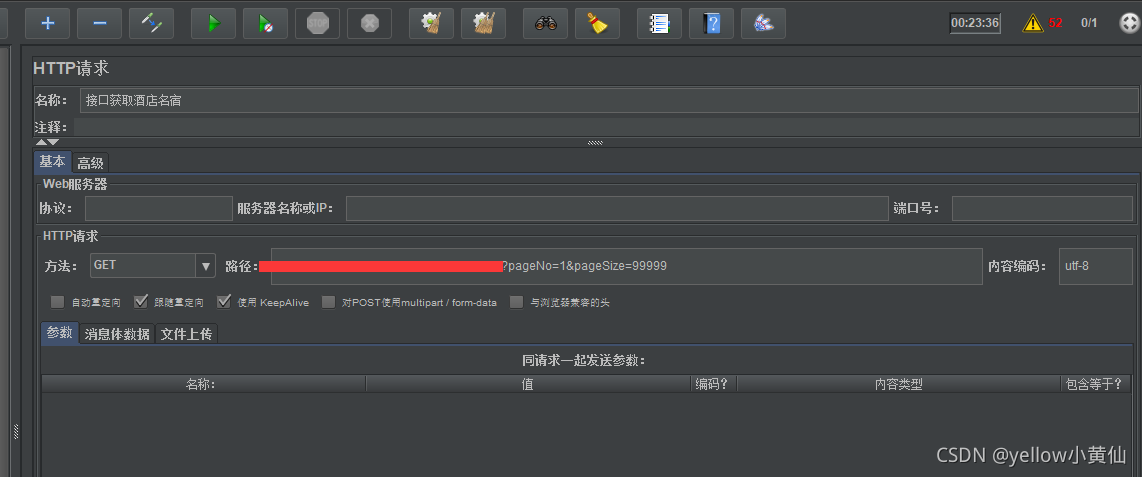The image size is (1142, 477).
Task: Click the 内容编码 utf-8 field
Action: click(x=1095, y=267)
